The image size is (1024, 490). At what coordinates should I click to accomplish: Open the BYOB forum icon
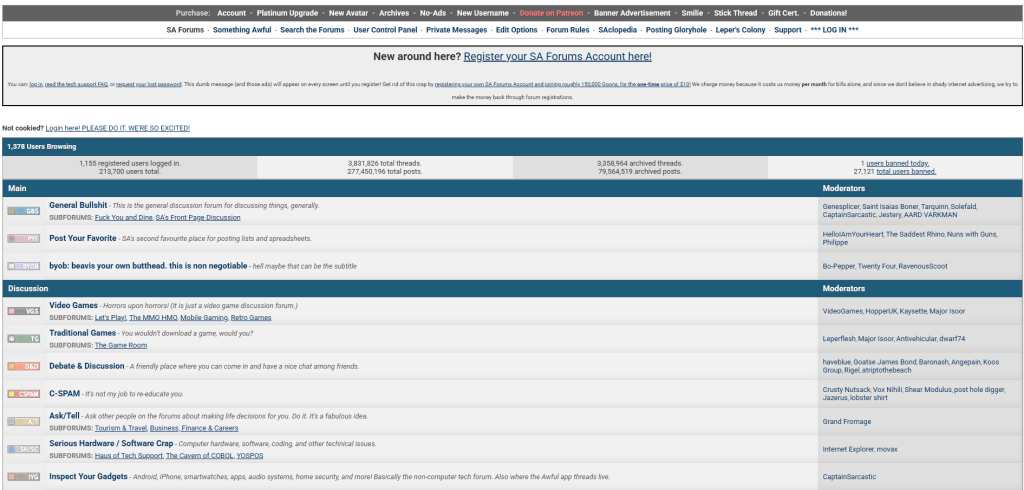24,266
